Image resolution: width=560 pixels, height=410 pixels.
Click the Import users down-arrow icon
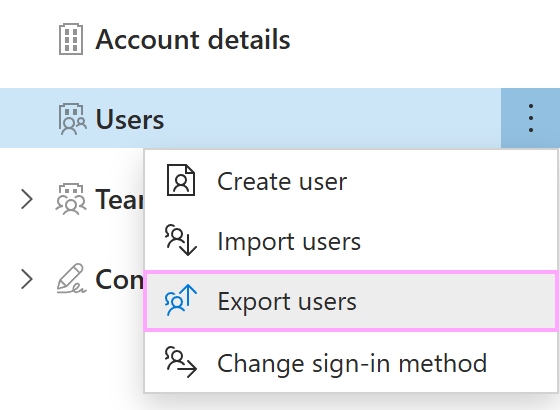pos(181,240)
